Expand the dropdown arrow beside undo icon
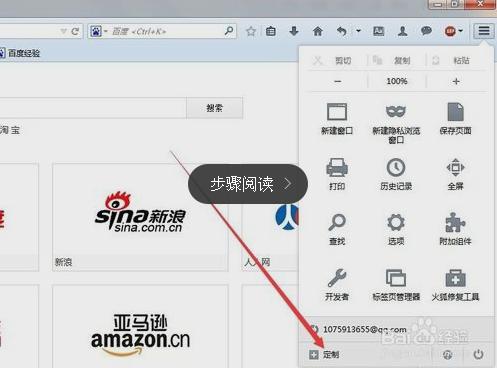Image resolution: width=497 pixels, height=368 pixels. (358, 31)
